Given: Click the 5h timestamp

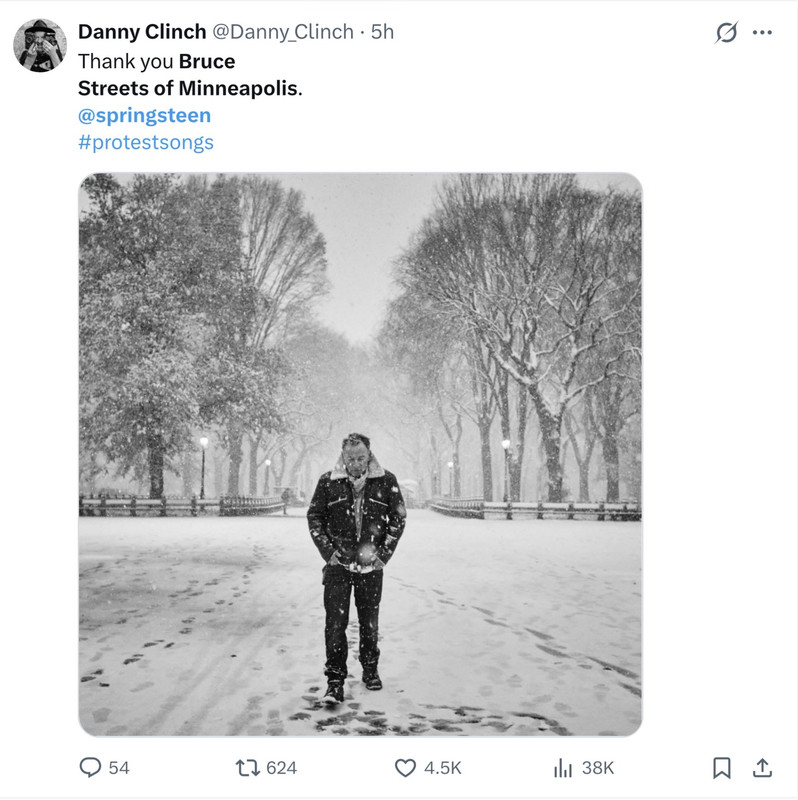Looking at the screenshot, I should [x=383, y=32].
